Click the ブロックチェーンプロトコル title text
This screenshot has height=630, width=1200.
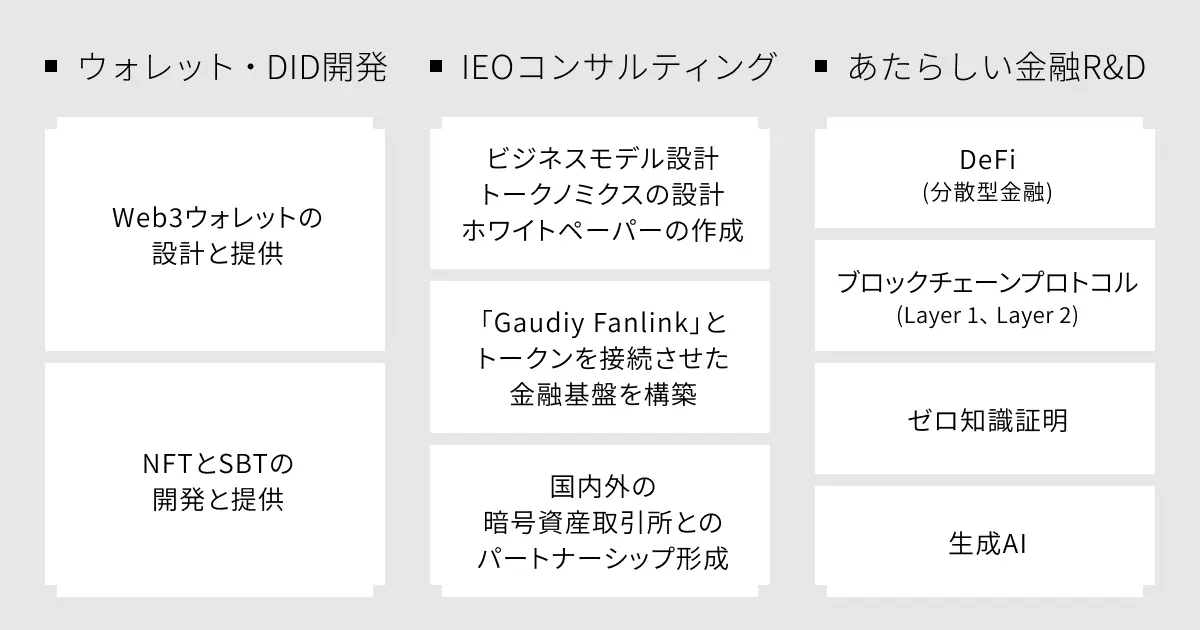tap(987, 283)
